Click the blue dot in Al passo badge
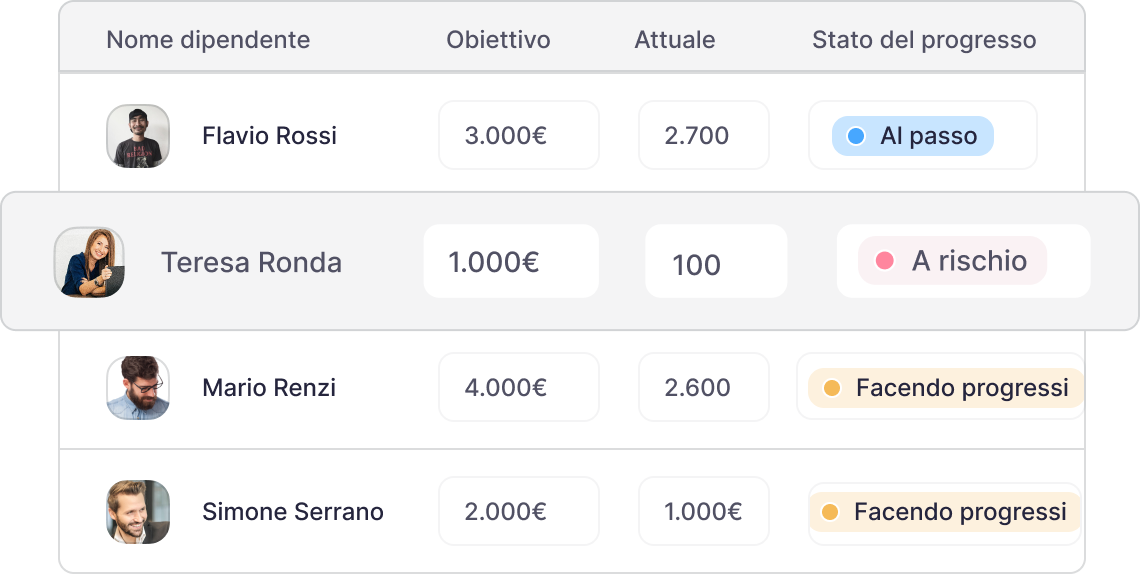This screenshot has height=574, width=1140. (855, 136)
